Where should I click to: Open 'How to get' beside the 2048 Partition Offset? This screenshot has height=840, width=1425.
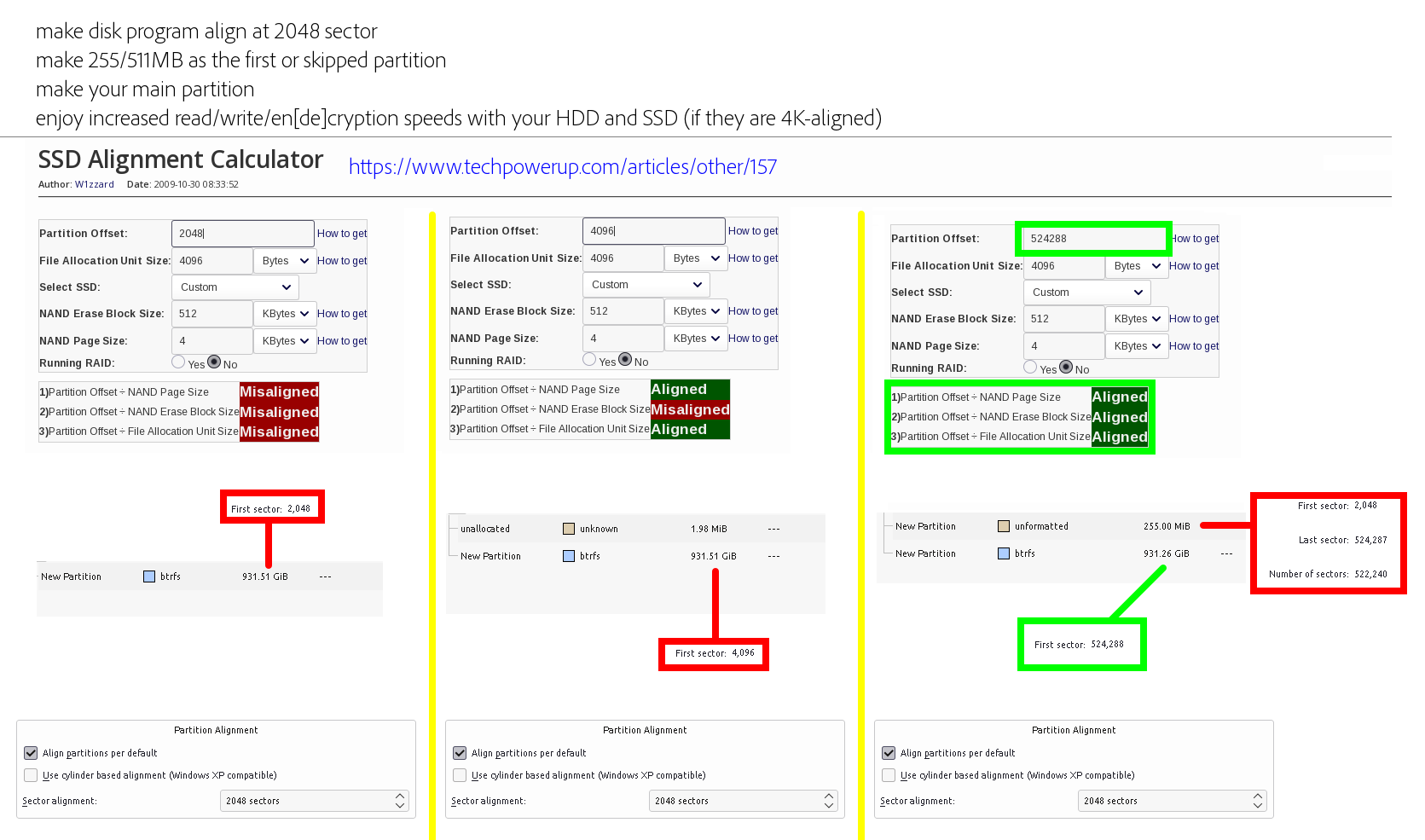coord(342,234)
